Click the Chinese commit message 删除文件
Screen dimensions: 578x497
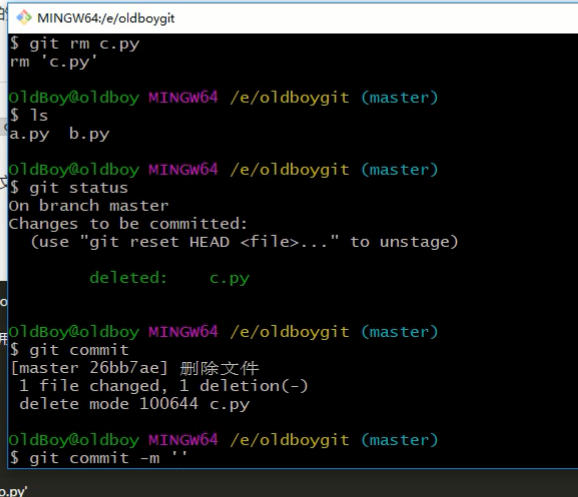tap(220, 368)
